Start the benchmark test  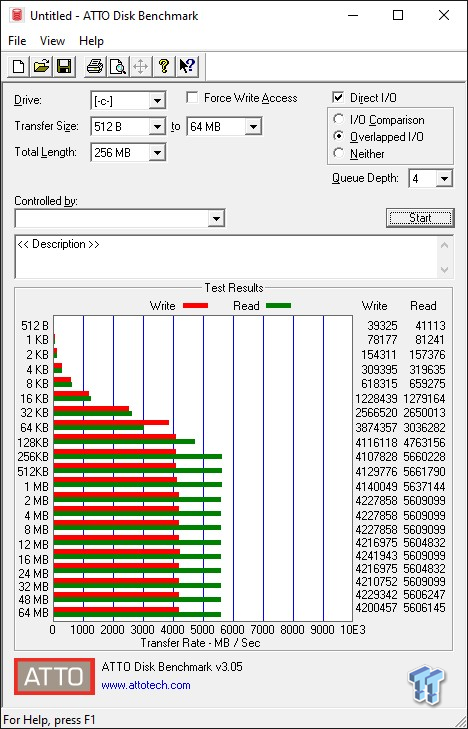420,218
